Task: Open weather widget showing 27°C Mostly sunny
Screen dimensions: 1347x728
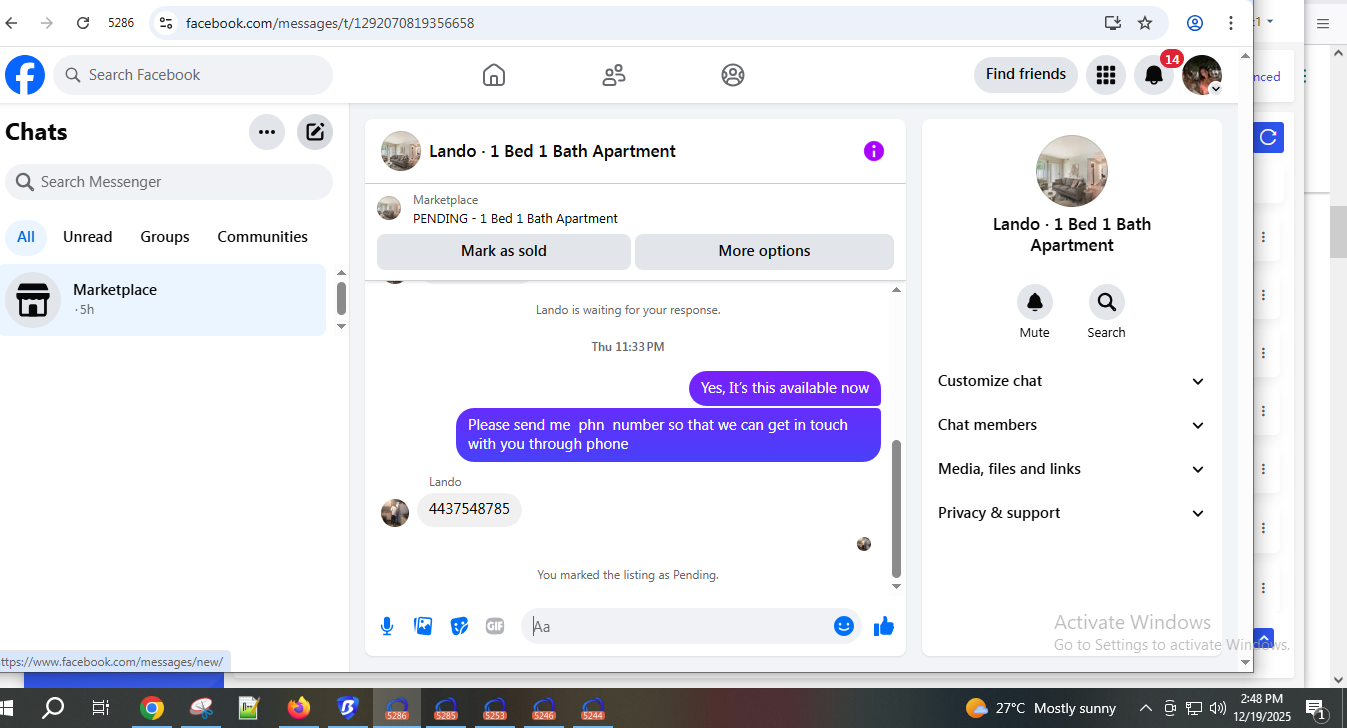Action: [x=1041, y=708]
